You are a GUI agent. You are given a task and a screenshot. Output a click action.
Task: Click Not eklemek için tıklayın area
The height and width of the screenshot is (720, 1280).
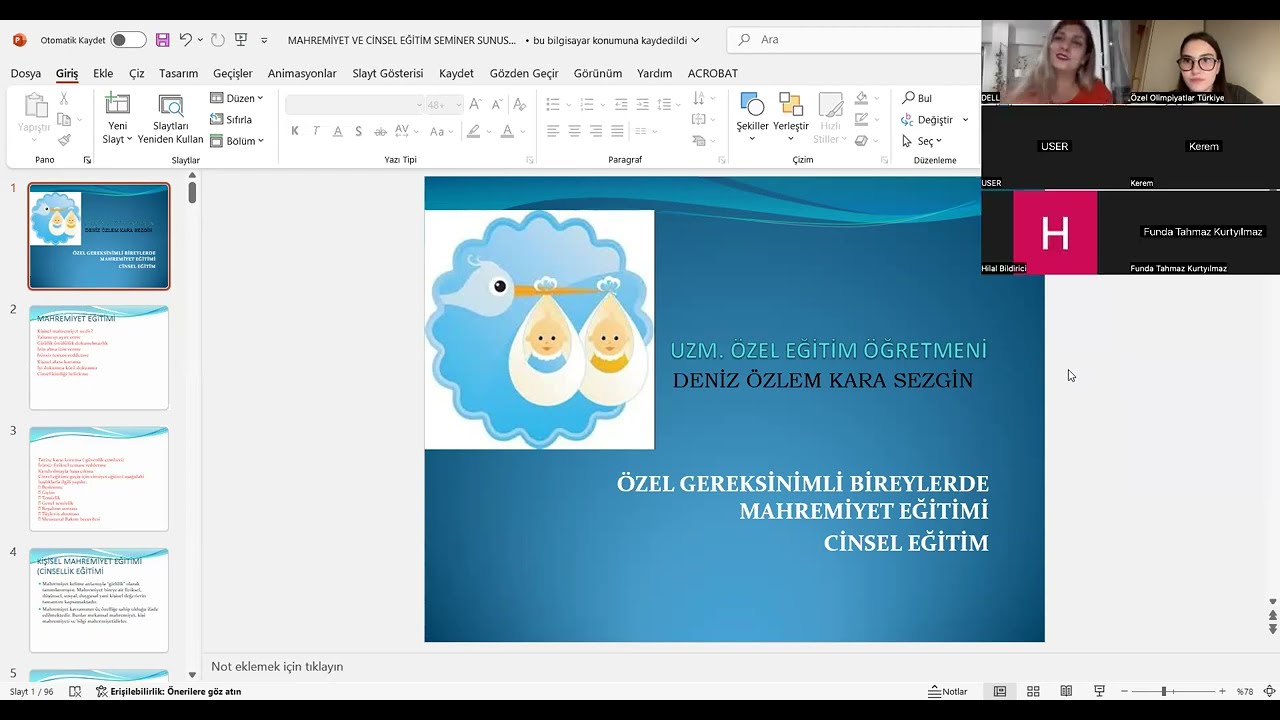277,666
